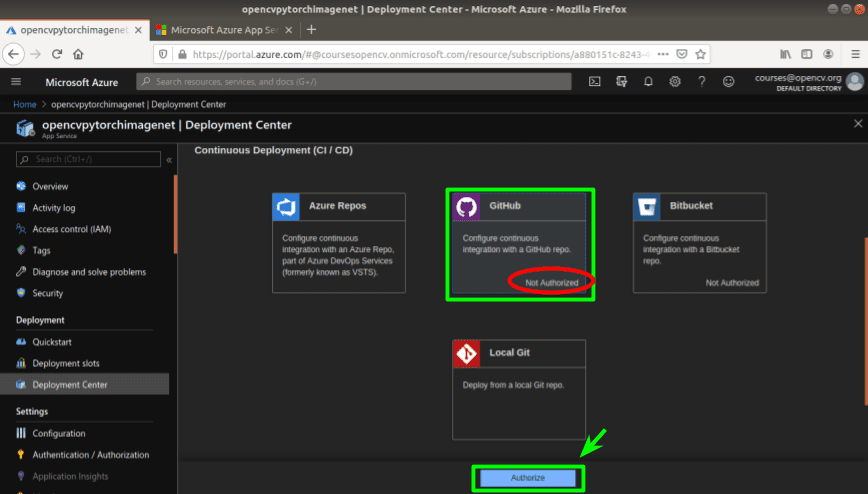Click the Security shield icon
The width and height of the screenshot is (868, 494).
click(x=21, y=292)
